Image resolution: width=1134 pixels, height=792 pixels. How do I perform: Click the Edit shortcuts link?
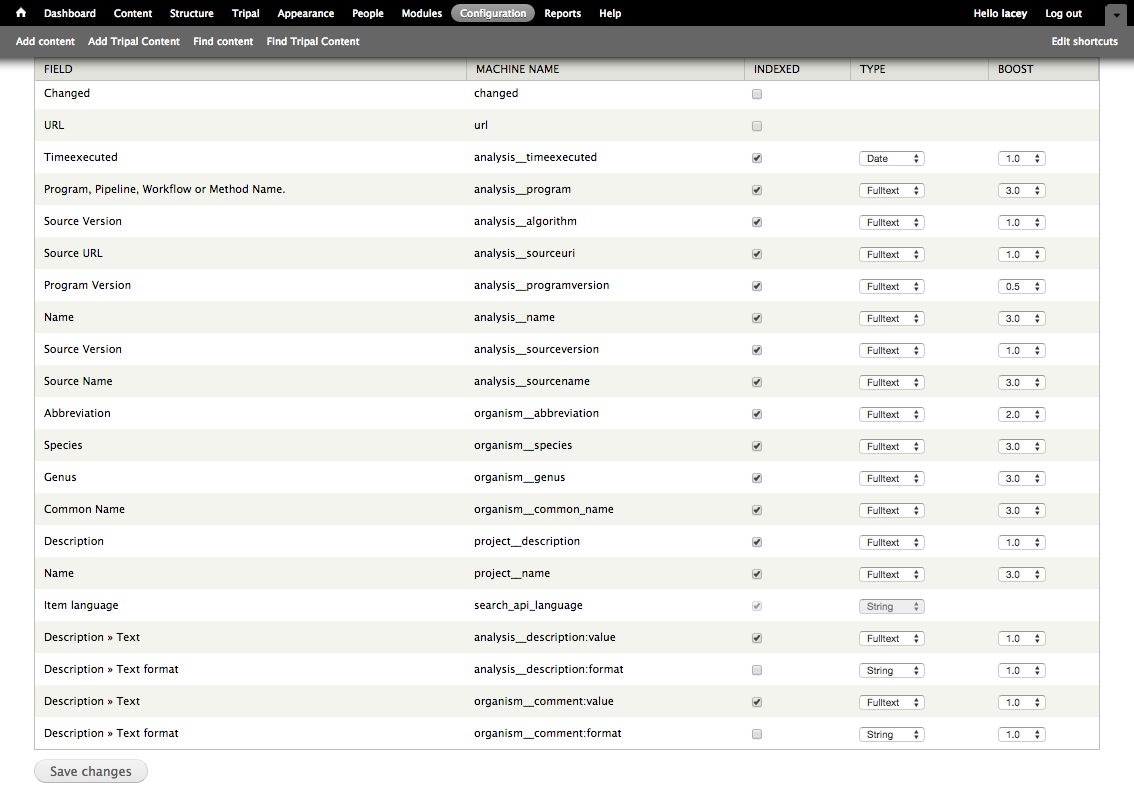1084,41
